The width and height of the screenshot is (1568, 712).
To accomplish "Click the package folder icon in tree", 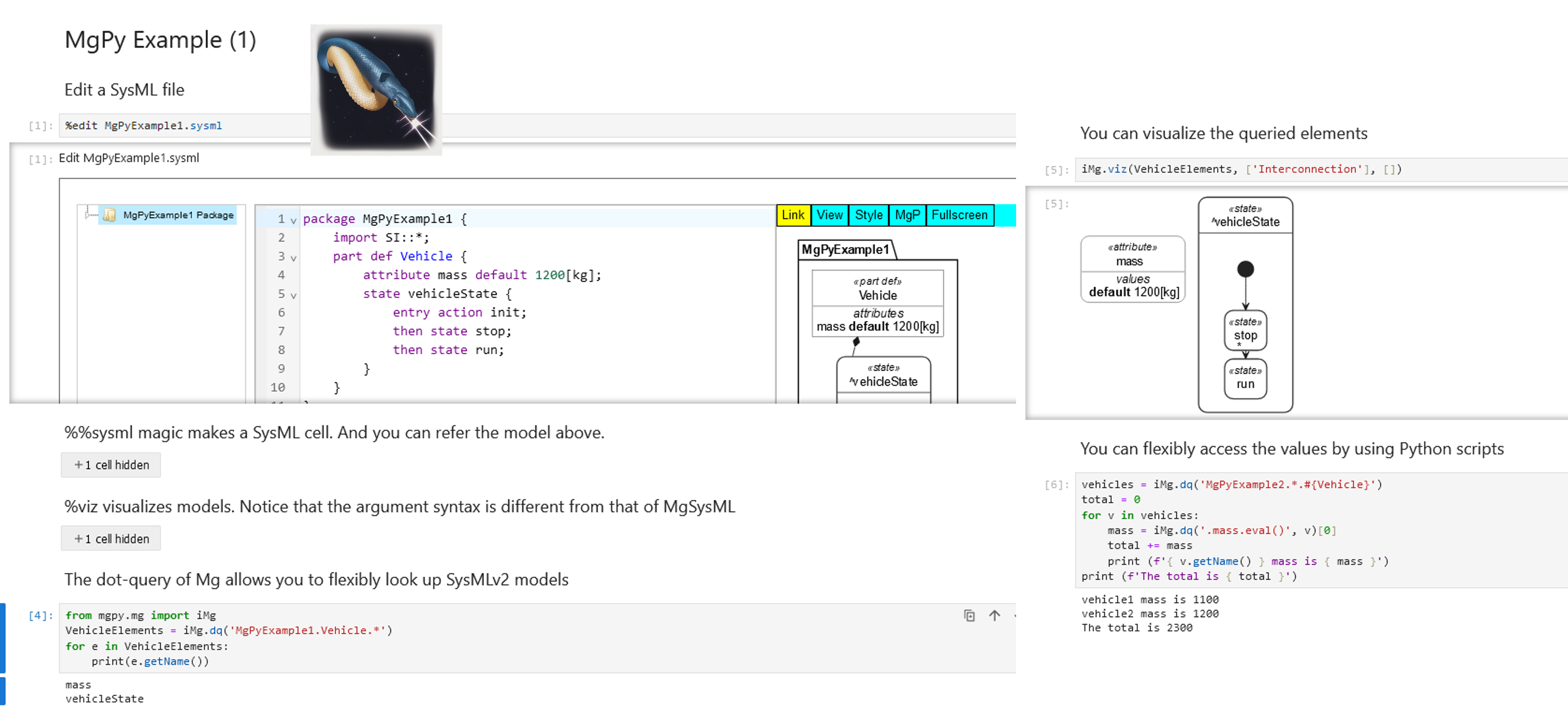I will point(110,215).
